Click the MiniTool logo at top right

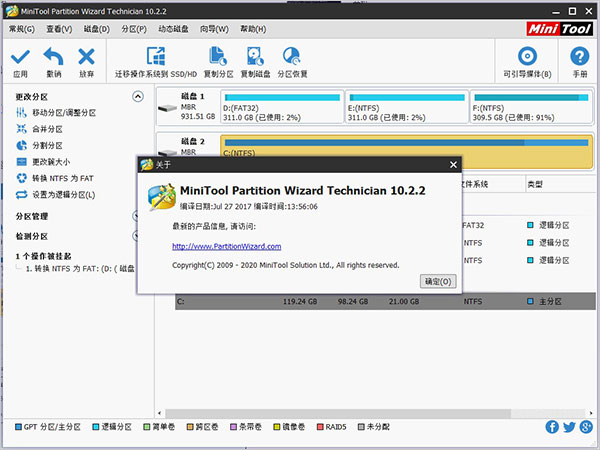[559, 29]
